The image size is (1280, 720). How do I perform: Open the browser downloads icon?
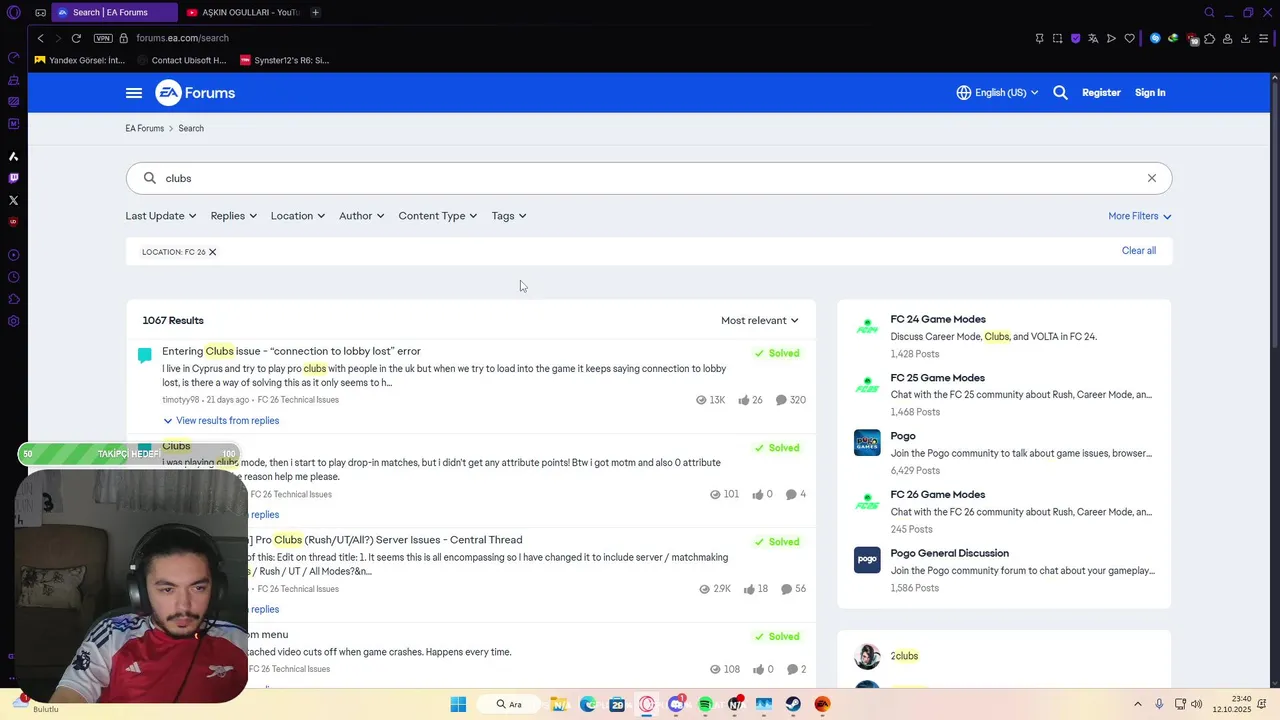point(1245,38)
